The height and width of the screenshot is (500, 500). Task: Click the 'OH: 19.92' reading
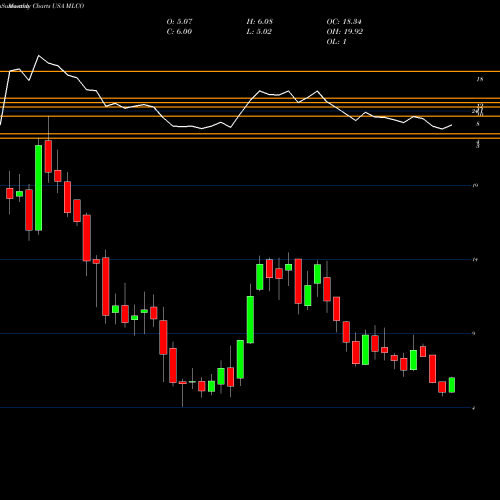point(345,32)
